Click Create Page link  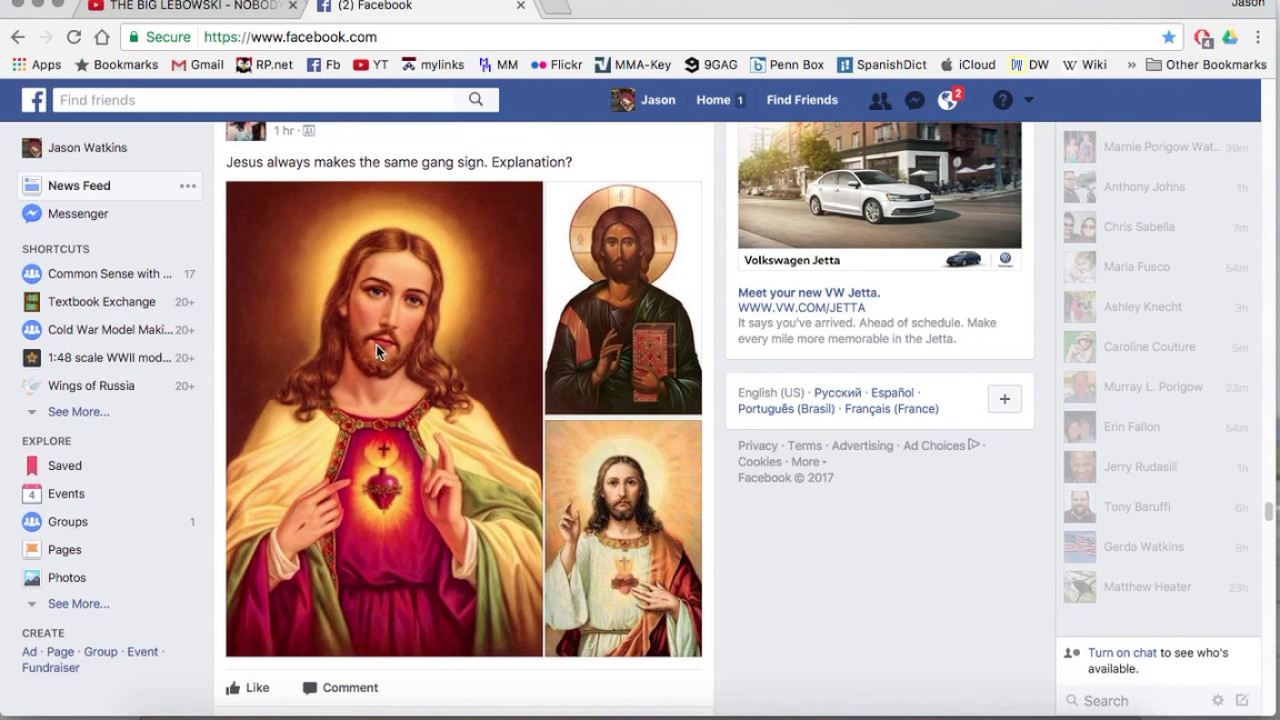coord(60,652)
